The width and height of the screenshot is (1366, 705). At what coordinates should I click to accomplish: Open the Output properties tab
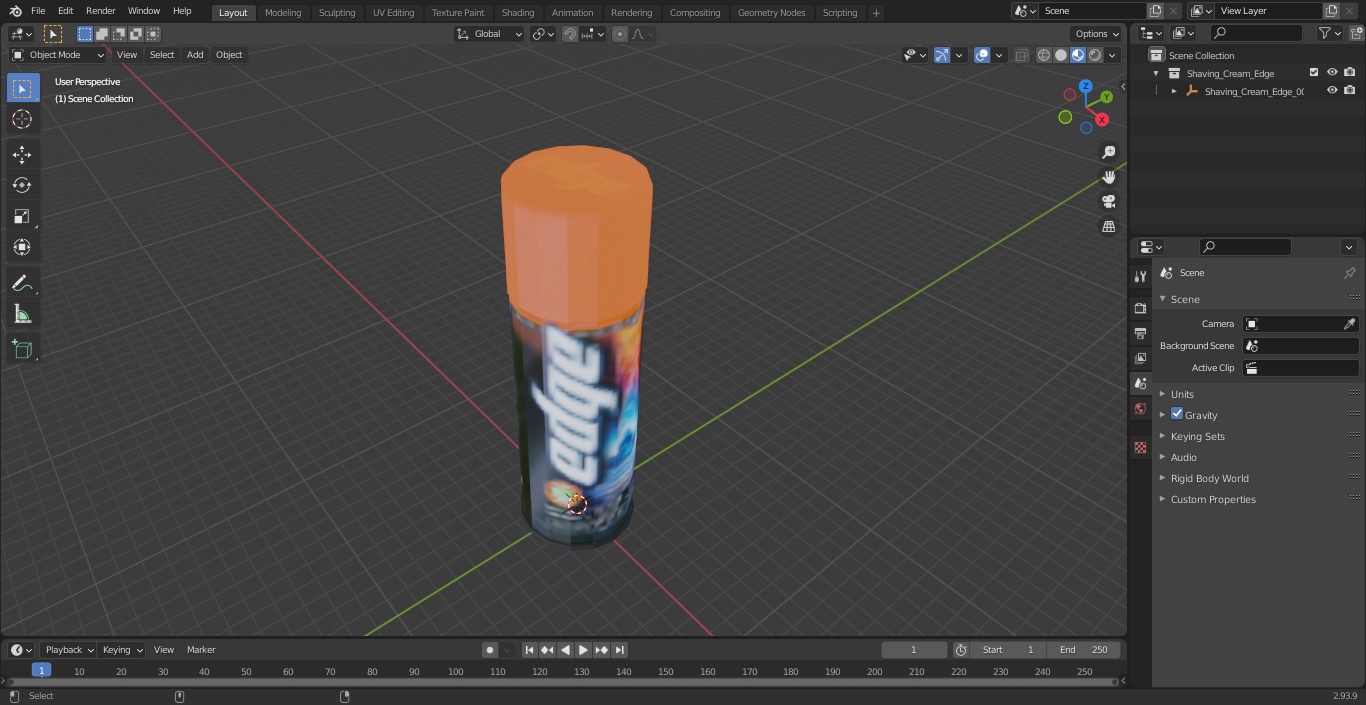(x=1140, y=333)
